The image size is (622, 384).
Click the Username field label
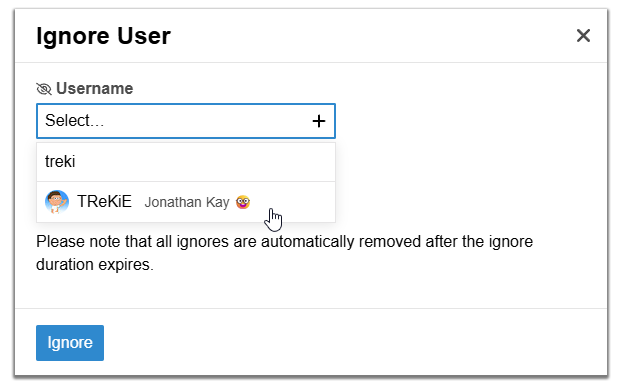tap(94, 88)
